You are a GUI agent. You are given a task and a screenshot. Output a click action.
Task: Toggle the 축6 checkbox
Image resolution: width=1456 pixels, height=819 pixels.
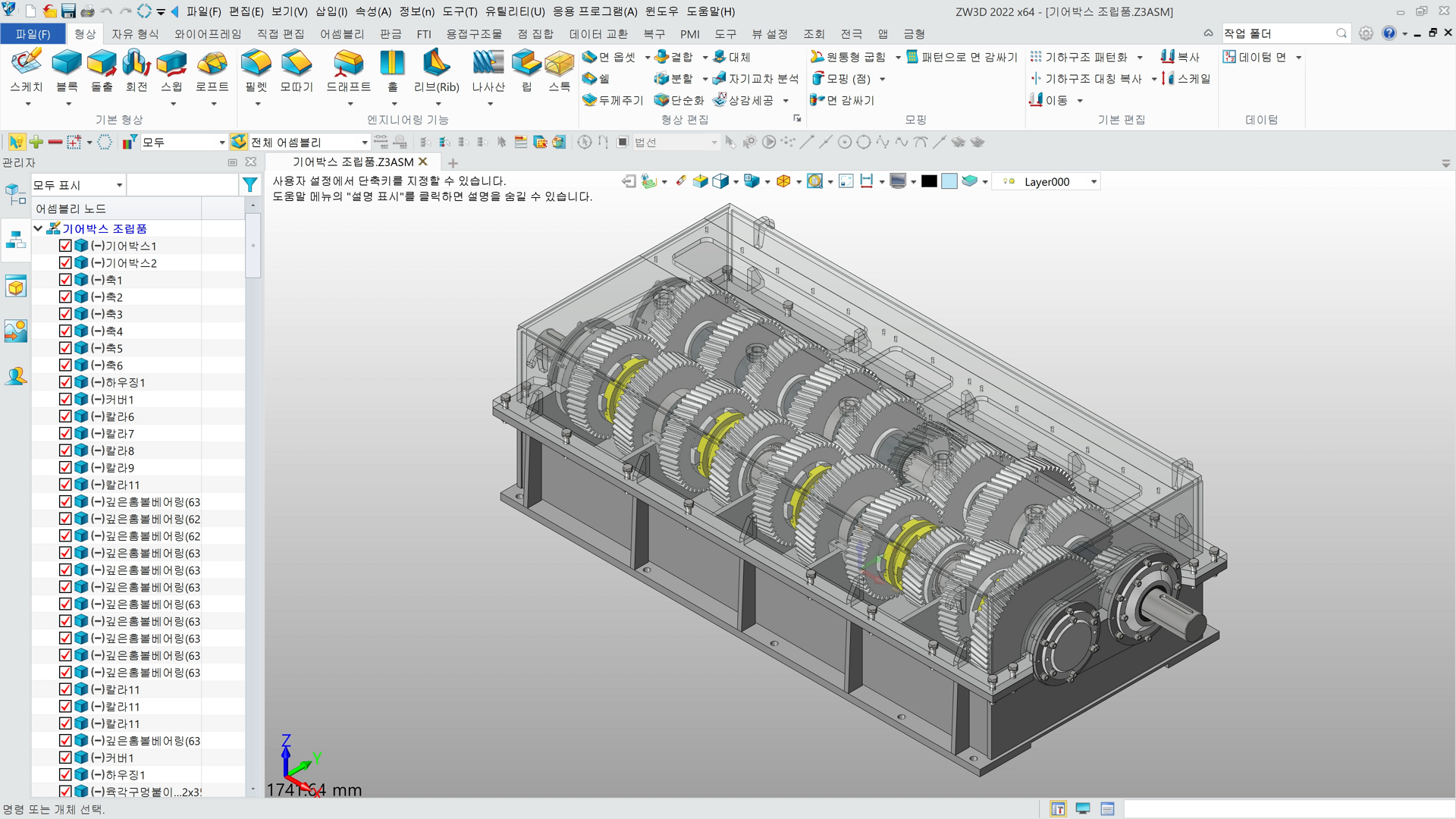point(65,366)
